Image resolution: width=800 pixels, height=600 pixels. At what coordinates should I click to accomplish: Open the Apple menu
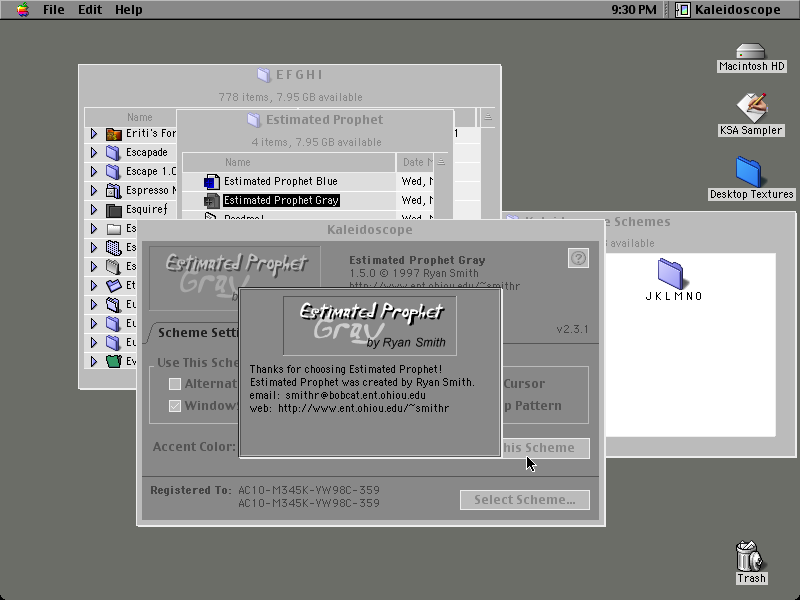(x=22, y=10)
